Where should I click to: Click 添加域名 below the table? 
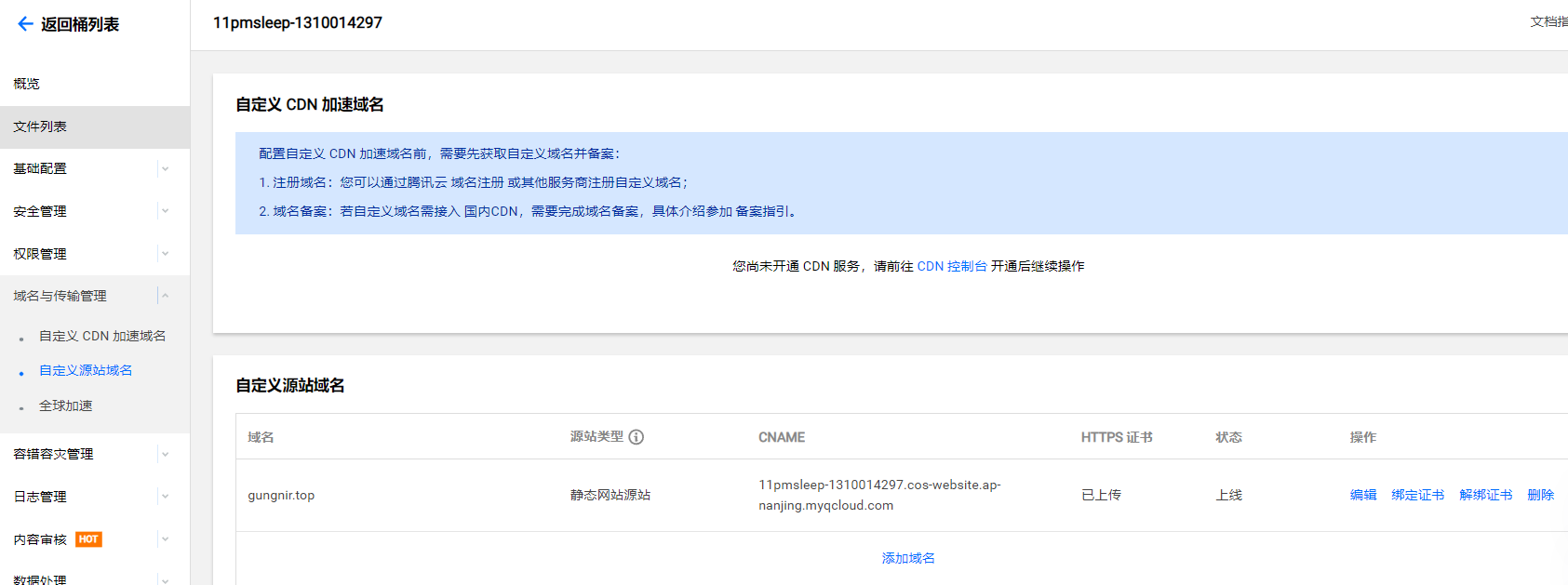pyautogui.click(x=908, y=558)
